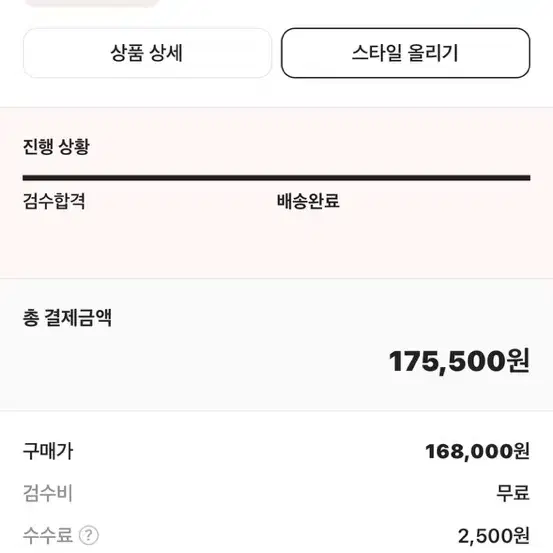Click the 원 suffix of the total amount
This screenshot has height=553, width=553.
coord(518,361)
